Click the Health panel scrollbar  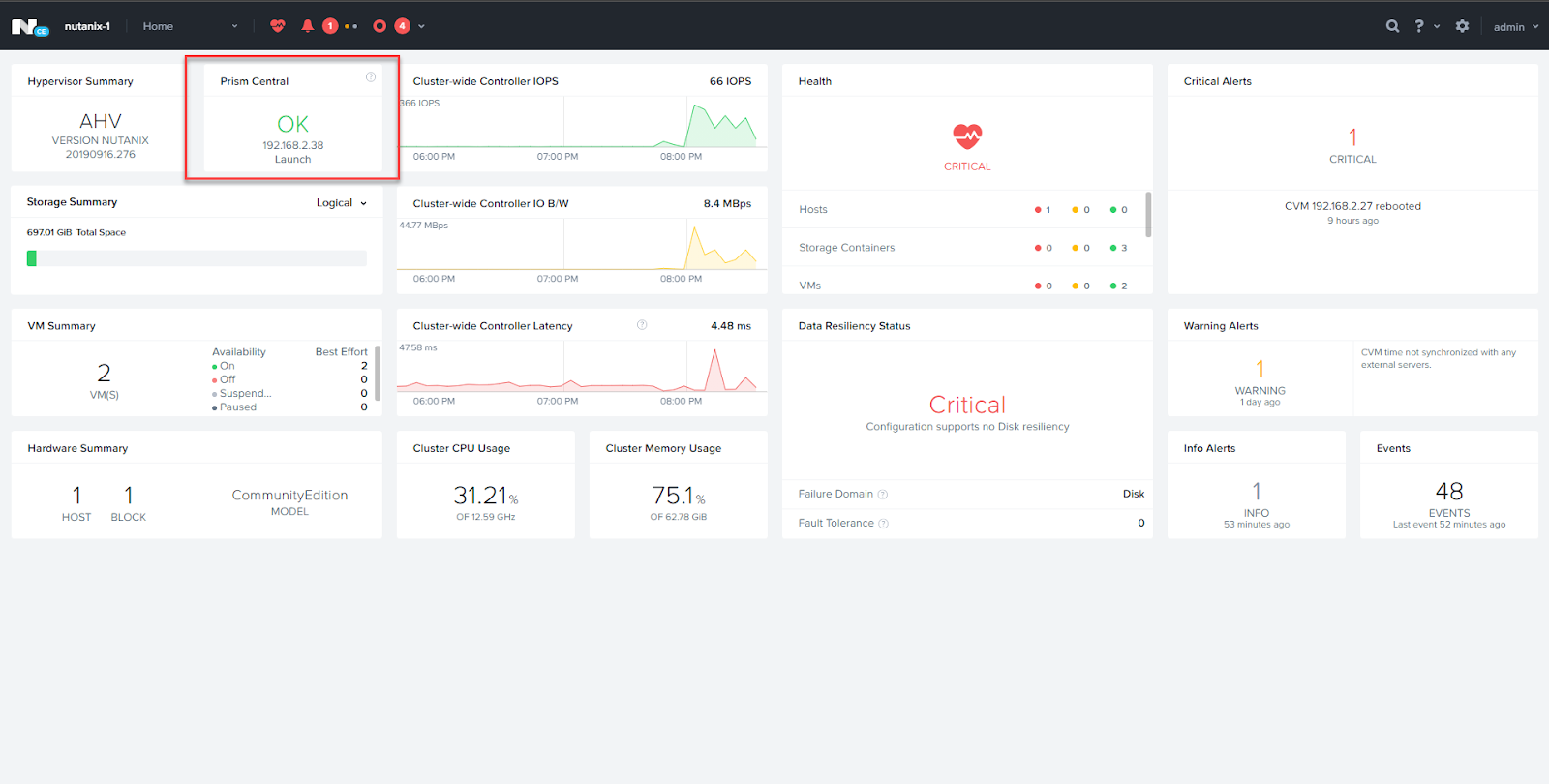(x=1148, y=215)
